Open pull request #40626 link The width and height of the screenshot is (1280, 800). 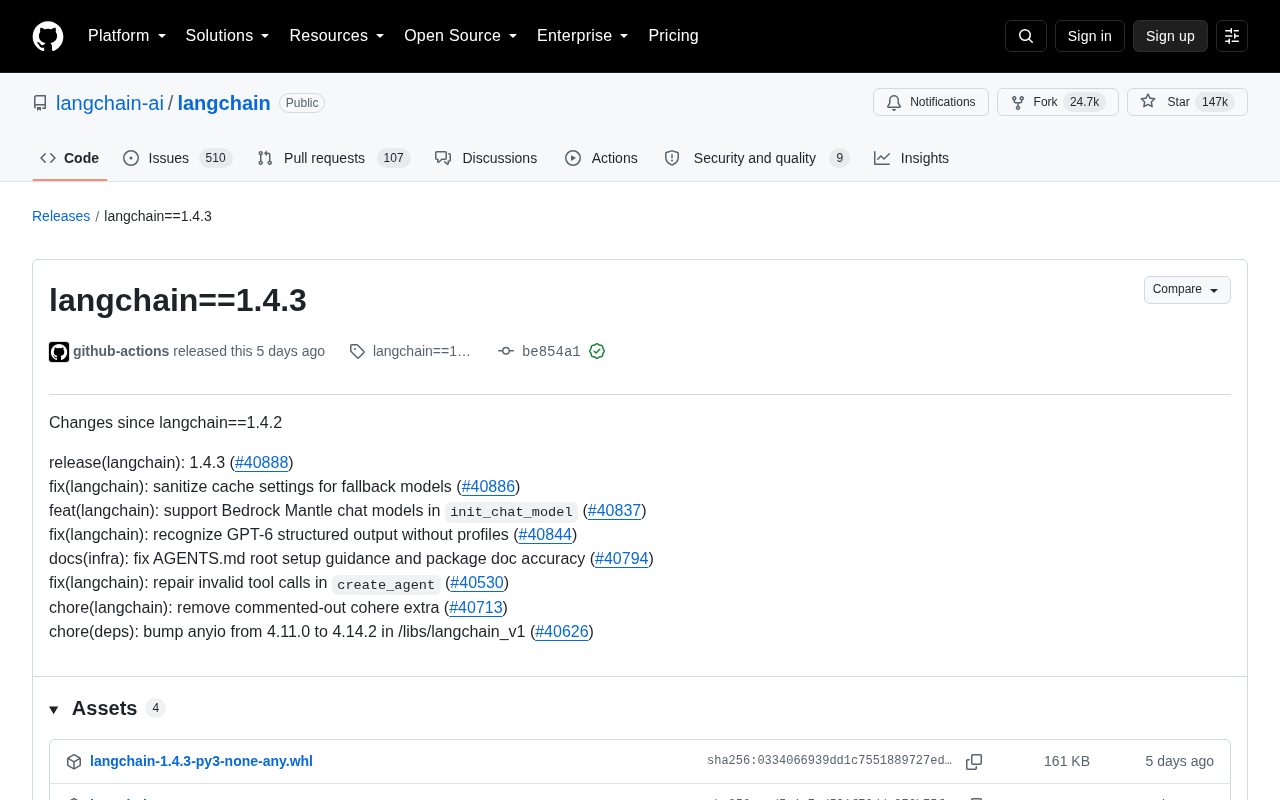click(x=562, y=632)
